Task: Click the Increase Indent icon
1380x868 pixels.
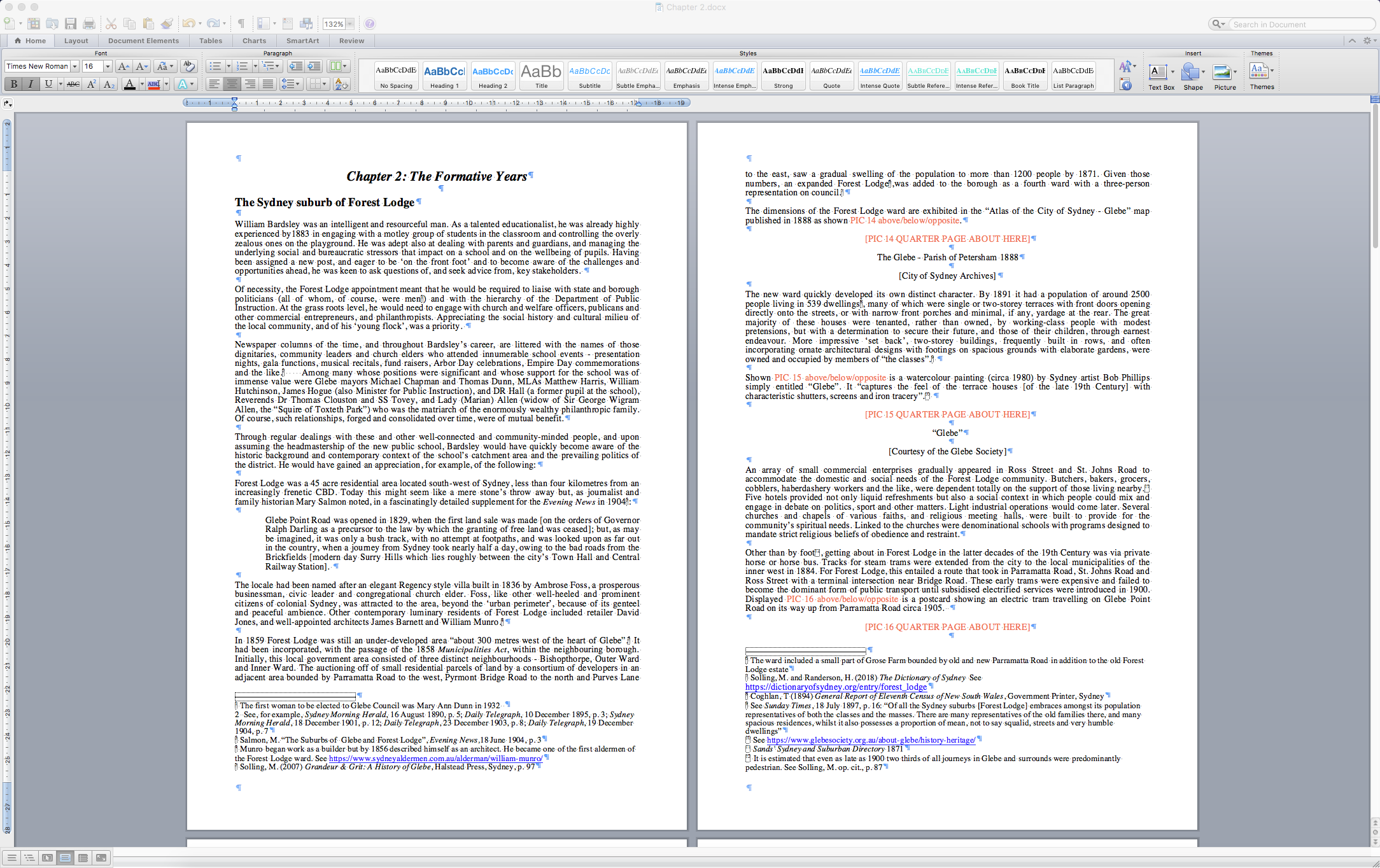Action: click(314, 66)
